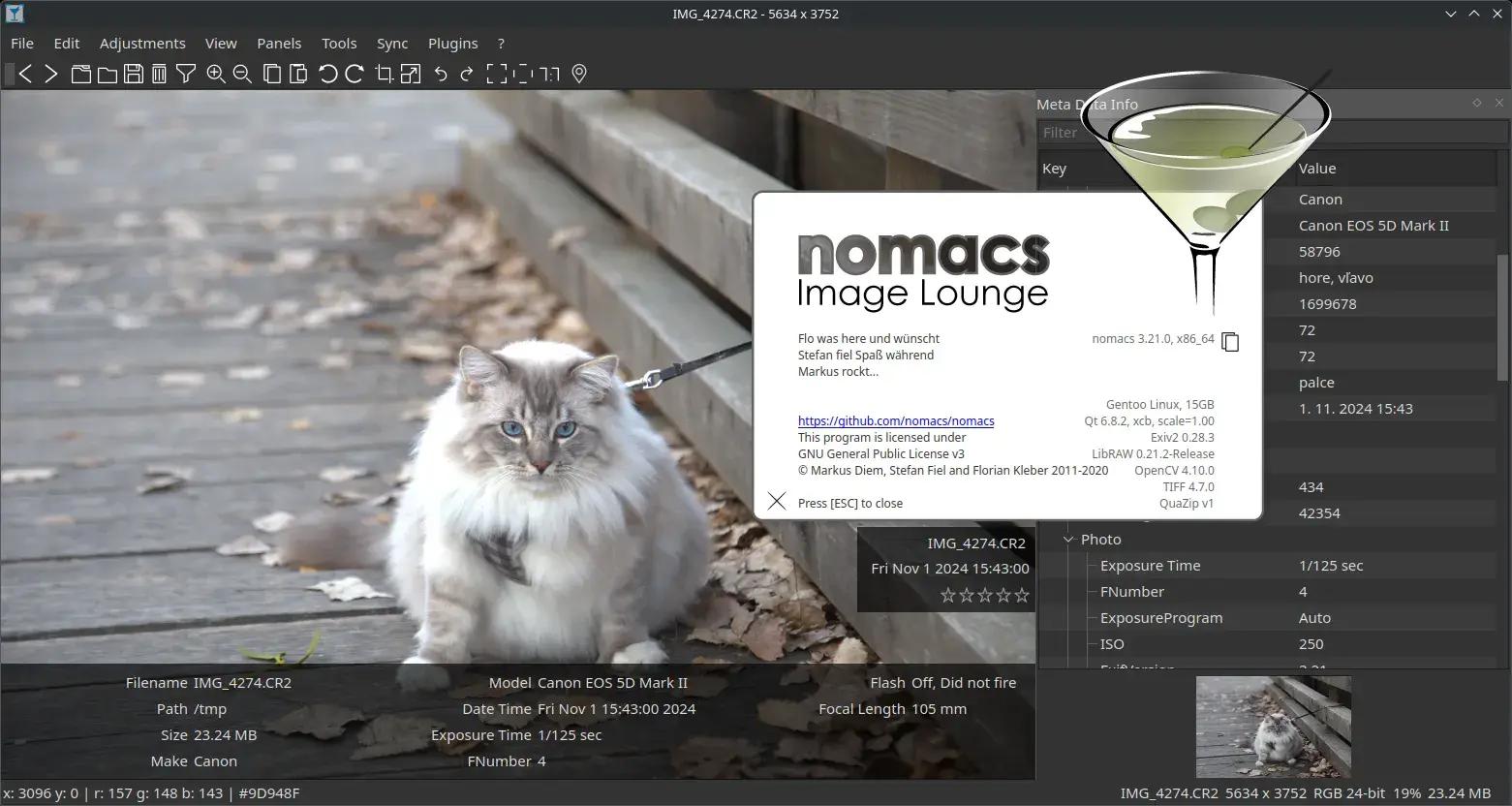Viewport: 1512px width, 806px height.
Task: Open the nomacs GitHub link
Action: (896, 421)
